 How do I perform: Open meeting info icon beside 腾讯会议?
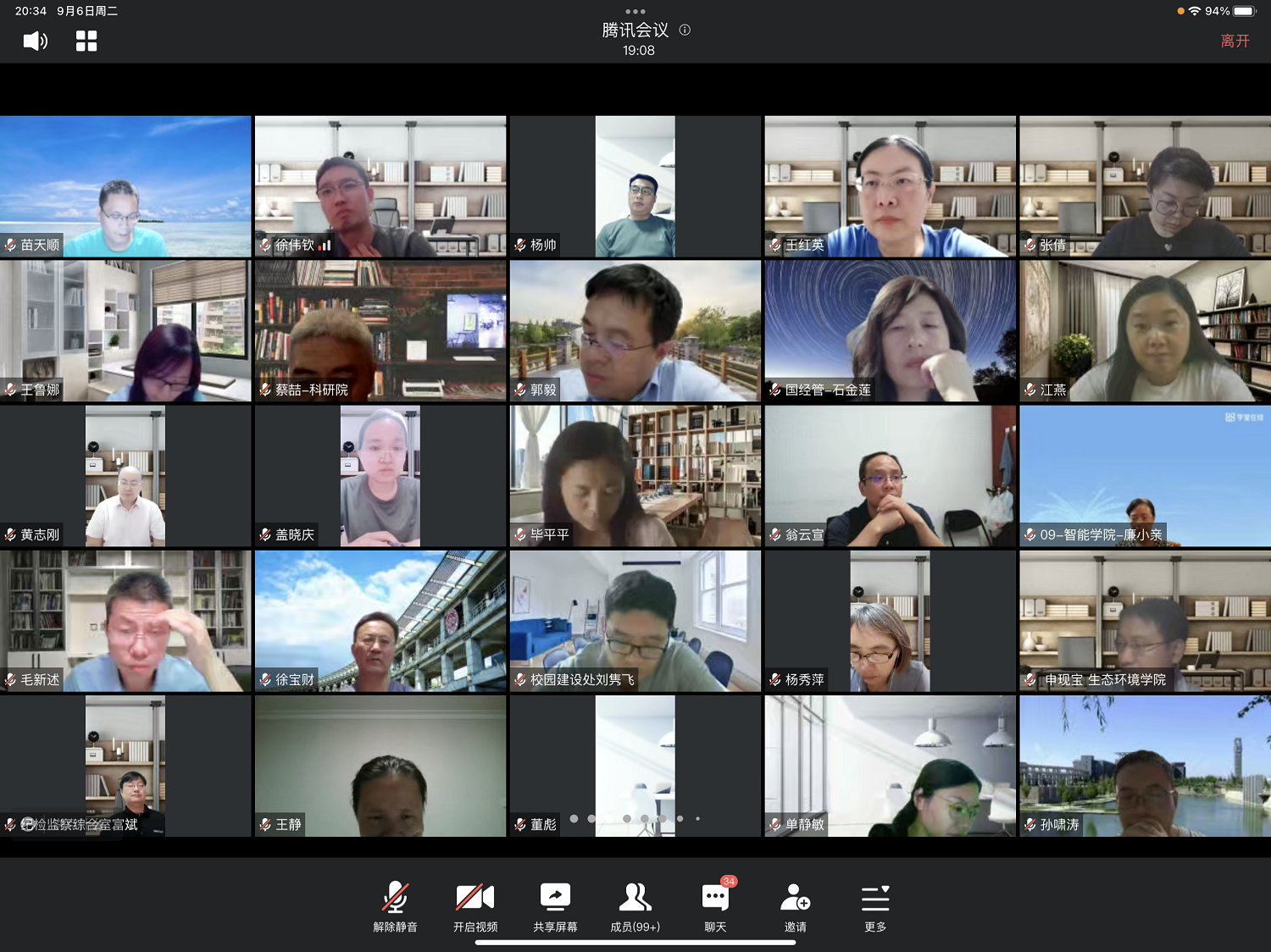(x=685, y=30)
